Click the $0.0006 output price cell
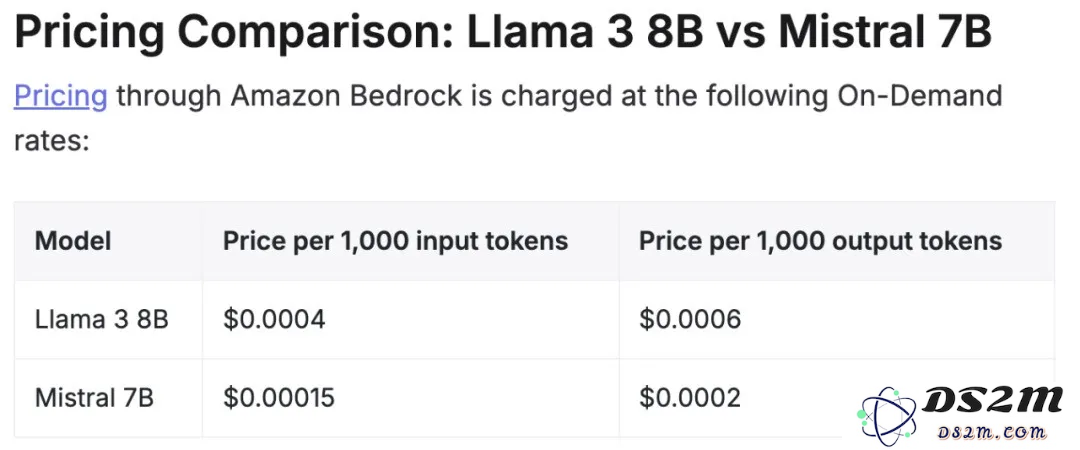This screenshot has height=450, width=1080. click(x=690, y=319)
